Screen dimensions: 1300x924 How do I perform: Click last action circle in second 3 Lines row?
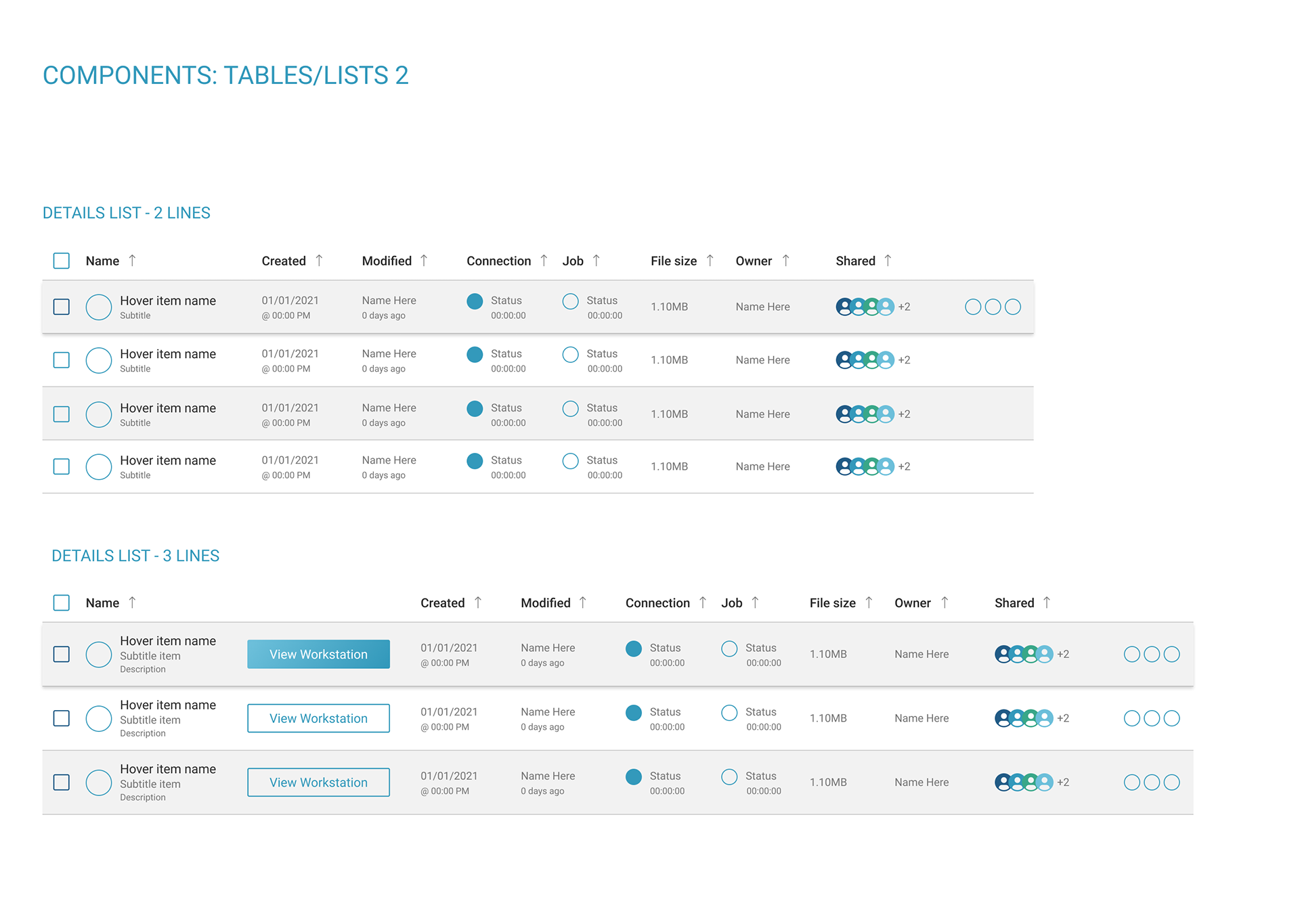(x=1172, y=718)
